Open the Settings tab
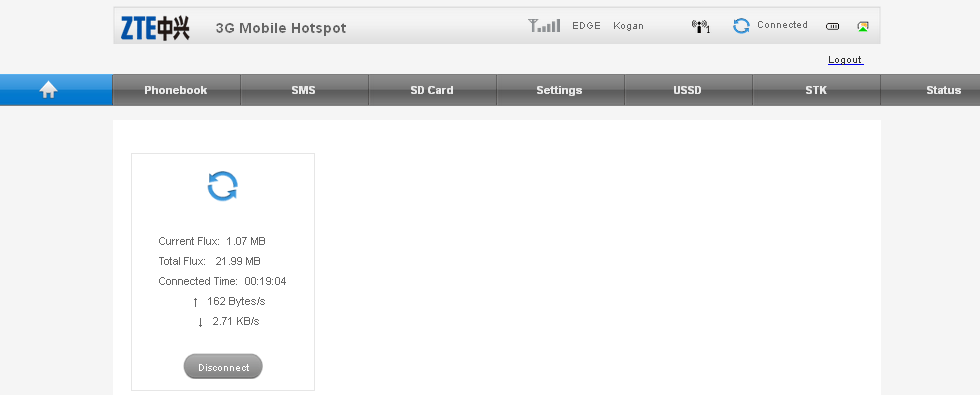 pos(561,90)
